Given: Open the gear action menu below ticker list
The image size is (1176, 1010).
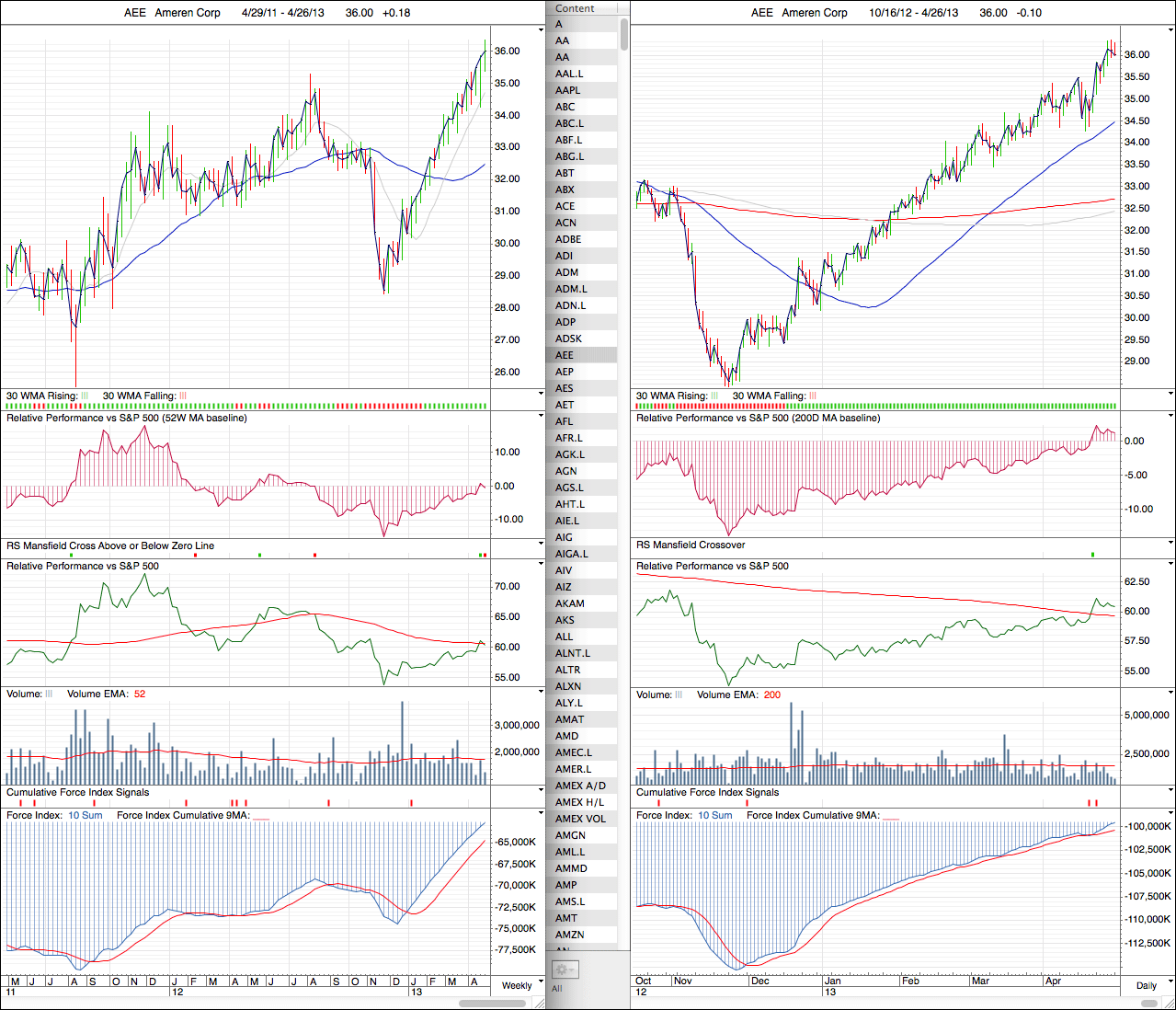Looking at the screenshot, I should (564, 970).
